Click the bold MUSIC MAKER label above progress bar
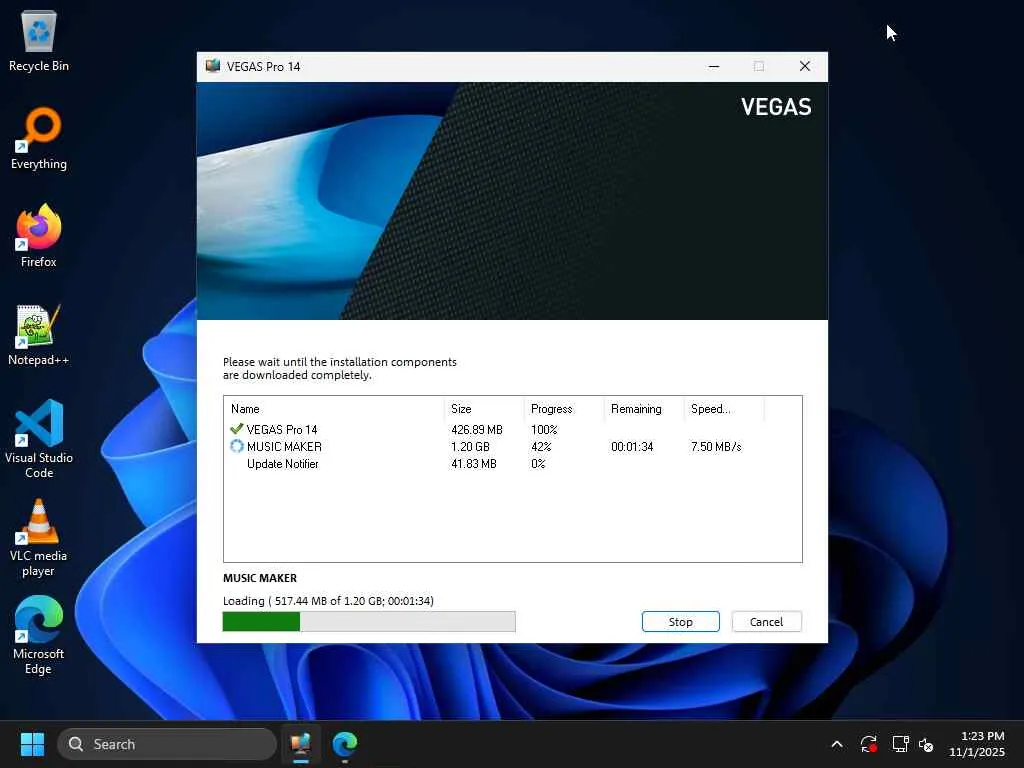This screenshot has height=768, width=1024. click(259, 578)
